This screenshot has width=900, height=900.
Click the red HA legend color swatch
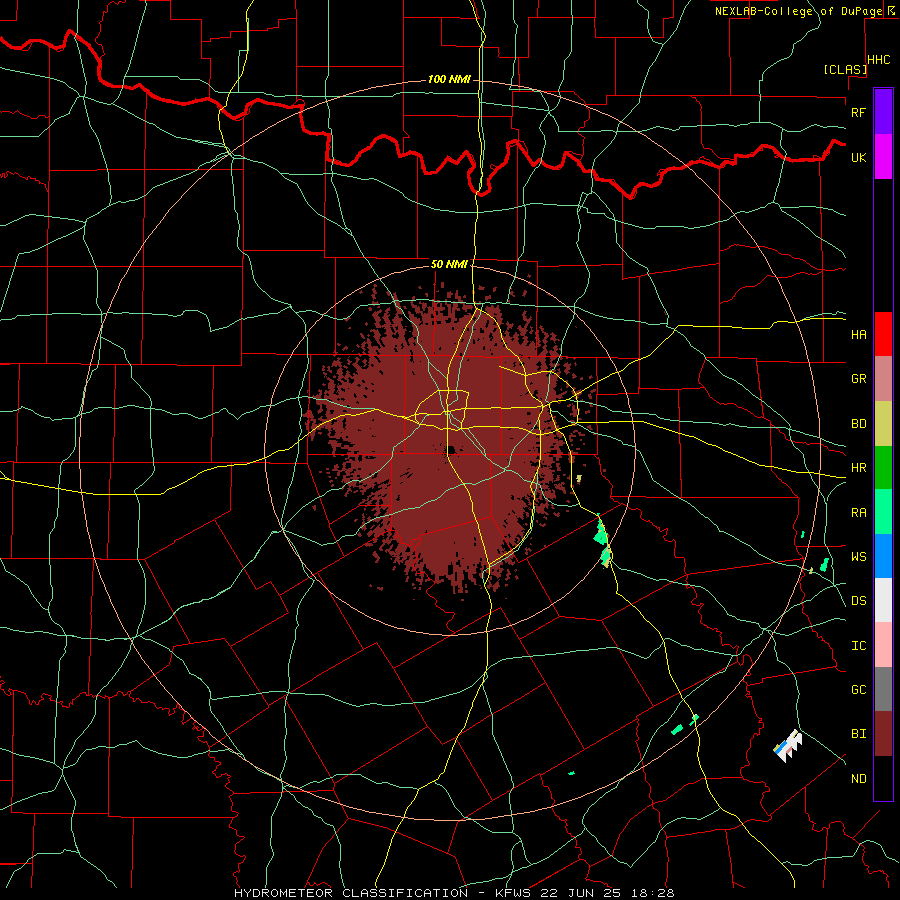(x=883, y=334)
